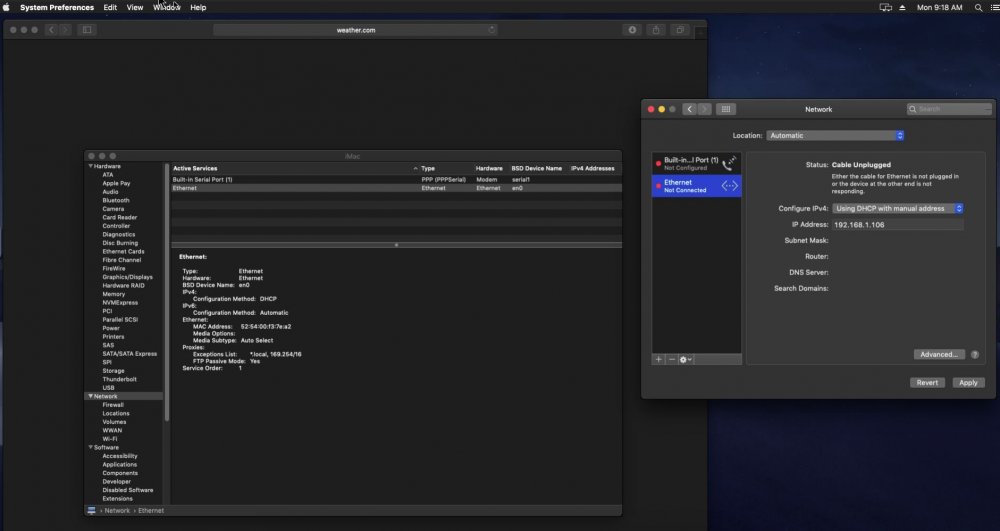Open the Help menu
Screen dimensions: 1000x531
pyautogui.click(x=198, y=8)
